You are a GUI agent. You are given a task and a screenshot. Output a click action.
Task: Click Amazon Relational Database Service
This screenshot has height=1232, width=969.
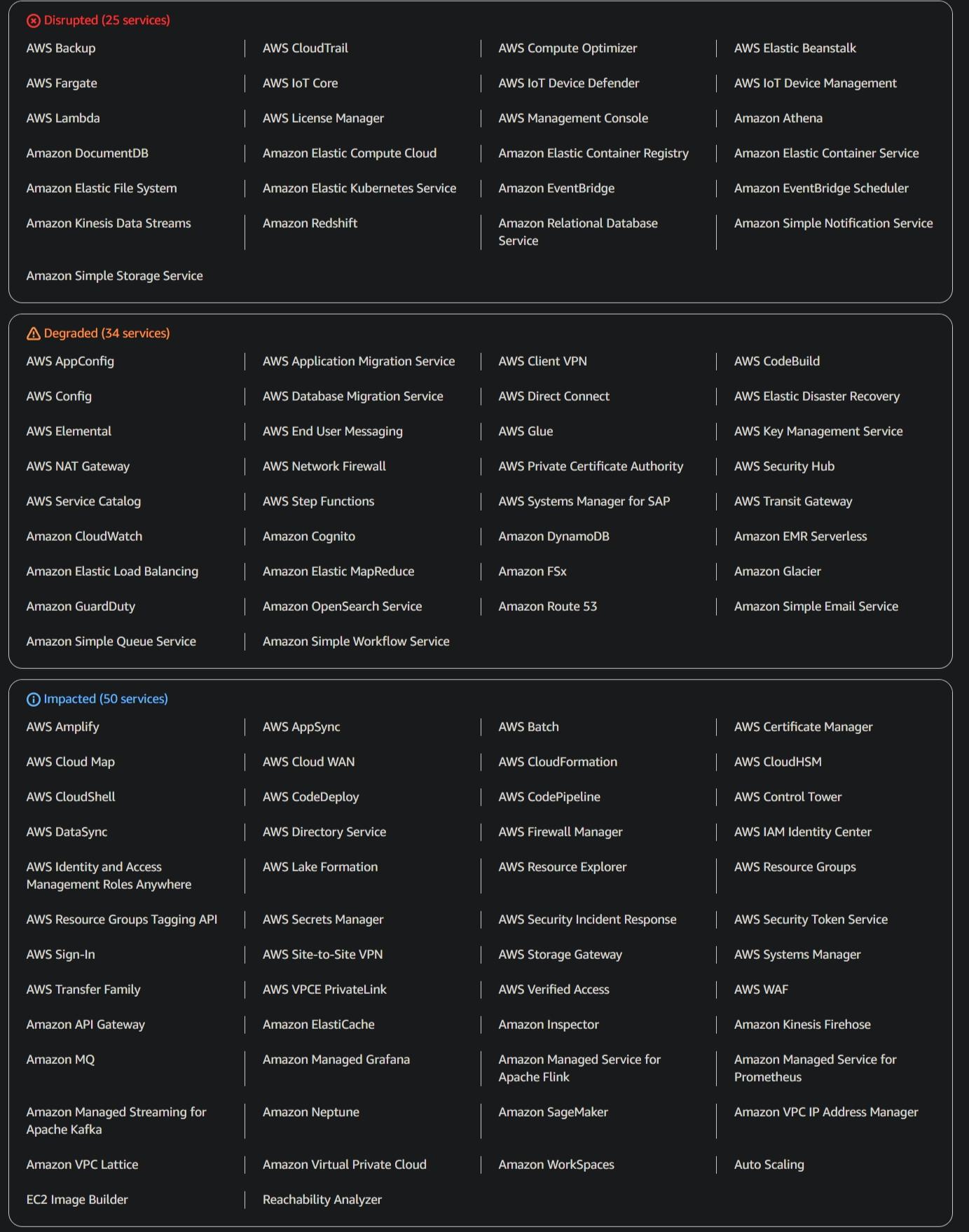[577, 232]
